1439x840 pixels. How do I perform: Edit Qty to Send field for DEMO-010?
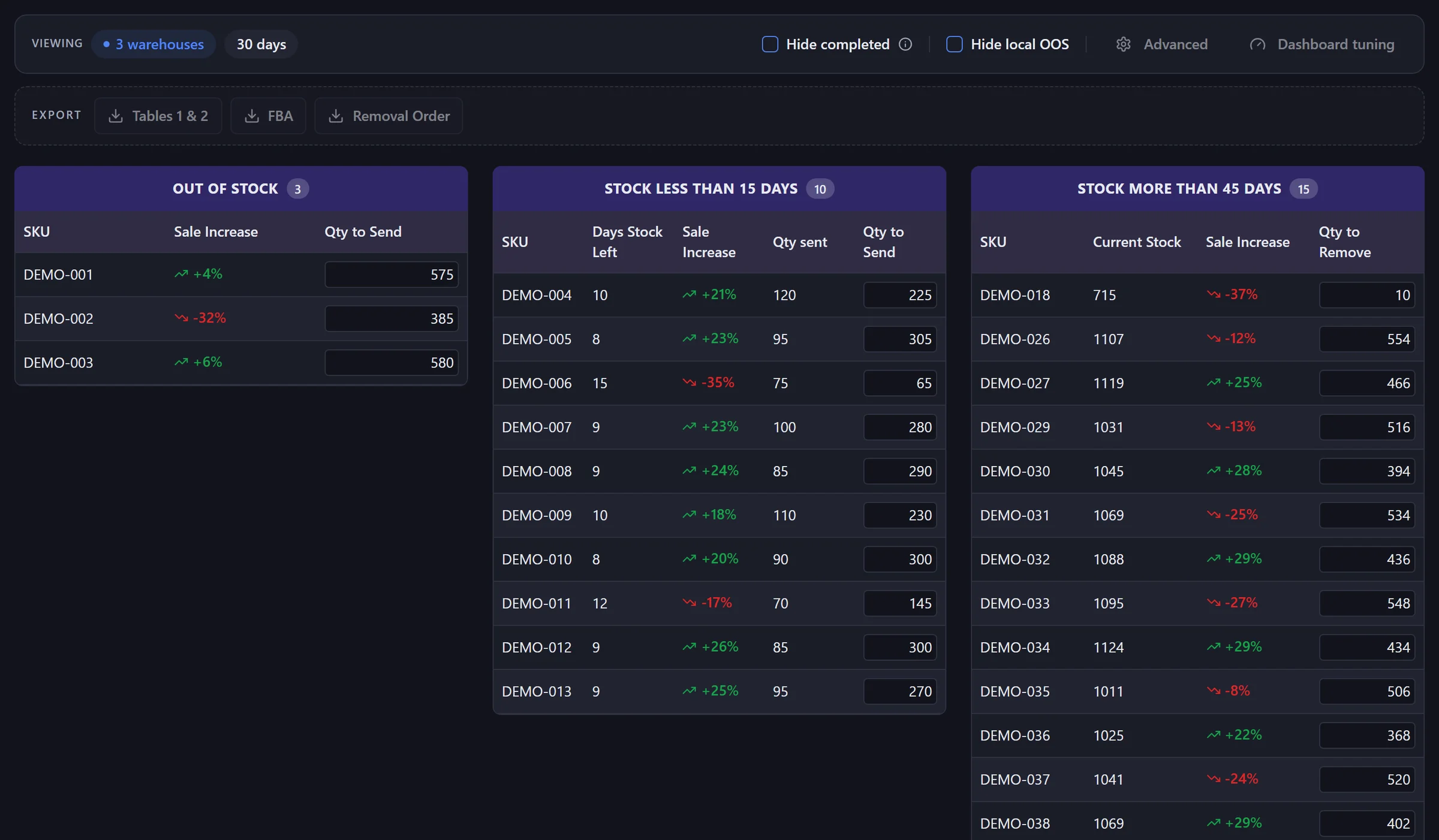900,559
